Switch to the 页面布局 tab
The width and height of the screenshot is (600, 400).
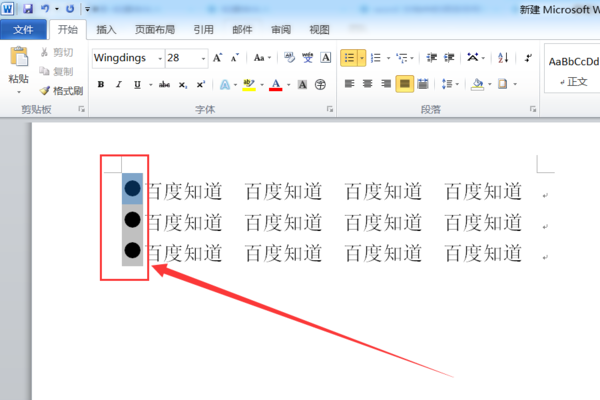coord(155,30)
